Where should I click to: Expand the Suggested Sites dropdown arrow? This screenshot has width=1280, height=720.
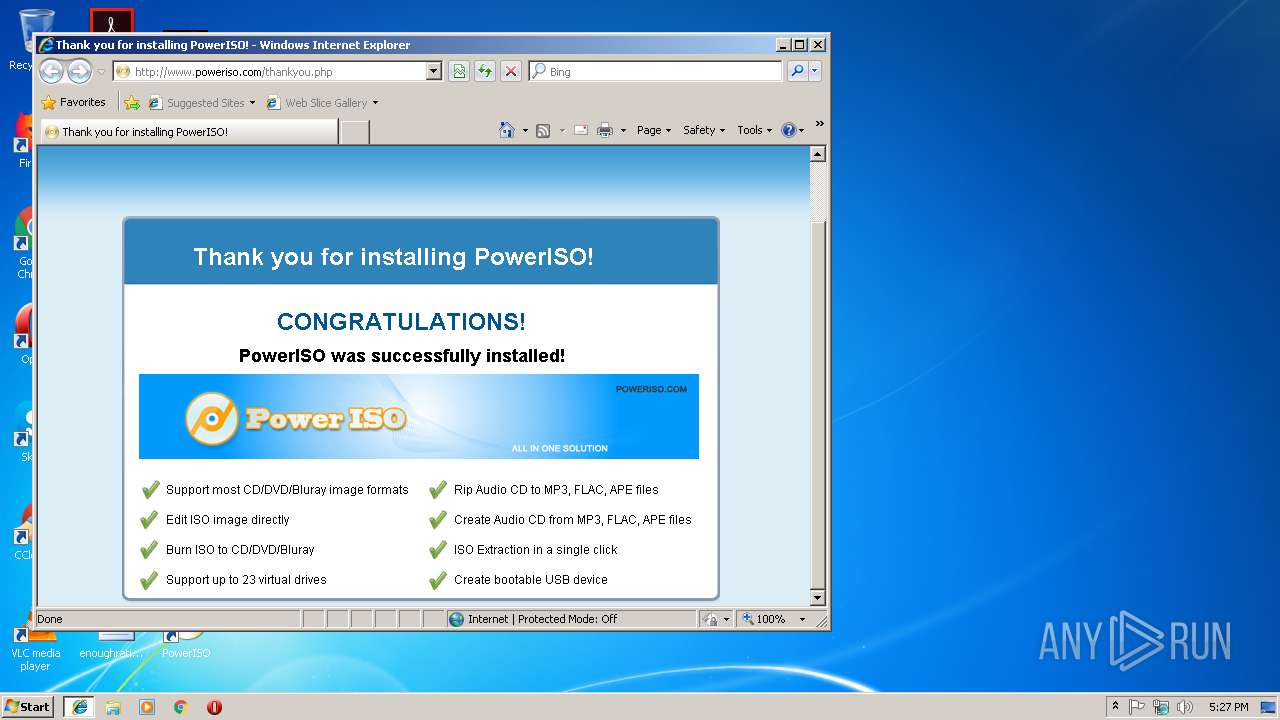point(252,103)
